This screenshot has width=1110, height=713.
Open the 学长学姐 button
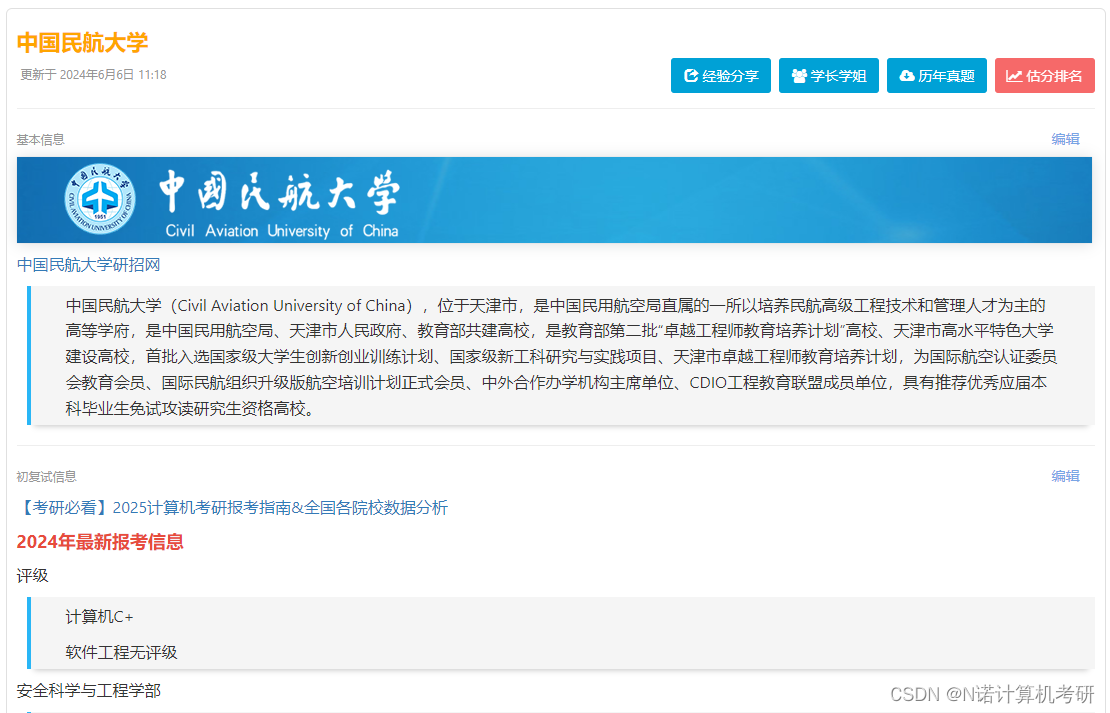(828, 76)
